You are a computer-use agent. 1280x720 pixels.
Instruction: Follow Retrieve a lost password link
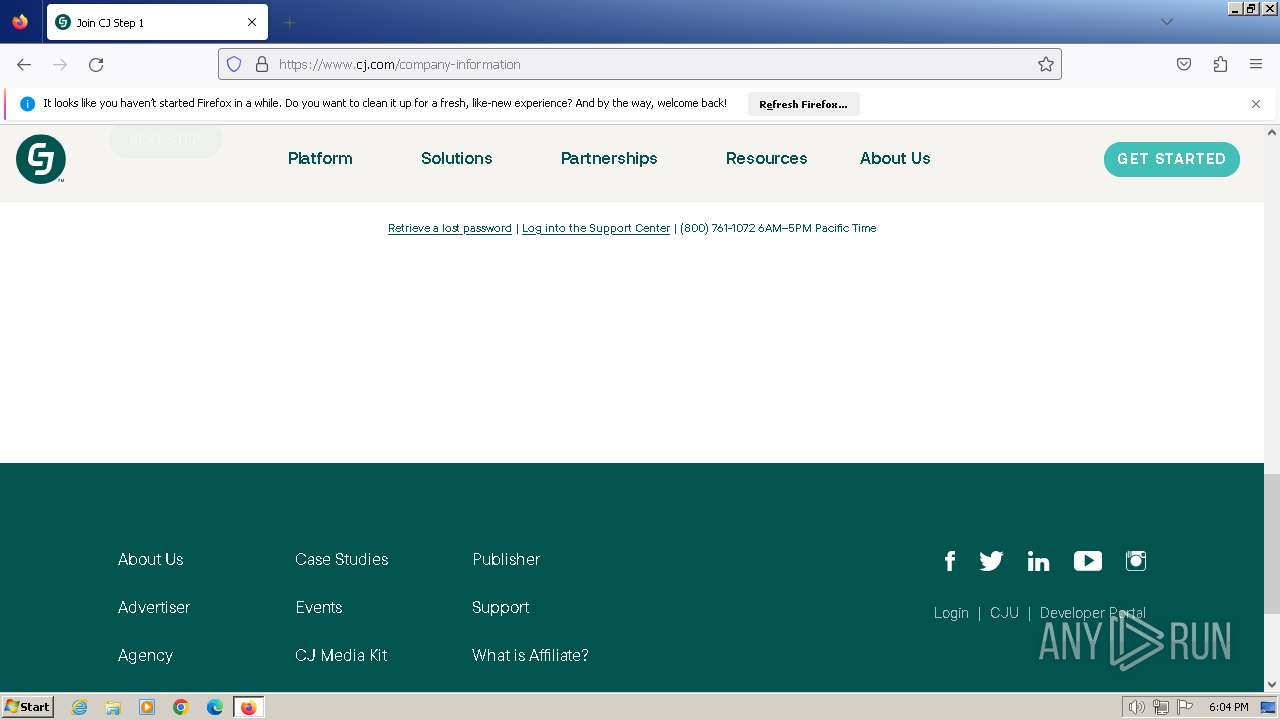click(x=450, y=228)
